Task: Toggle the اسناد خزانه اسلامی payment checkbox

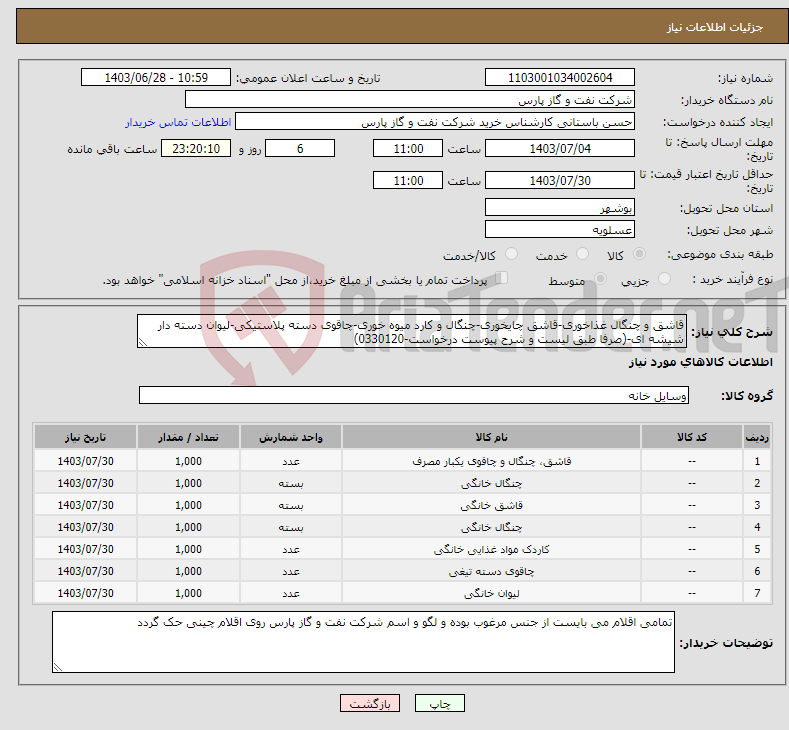Action: click(502, 278)
